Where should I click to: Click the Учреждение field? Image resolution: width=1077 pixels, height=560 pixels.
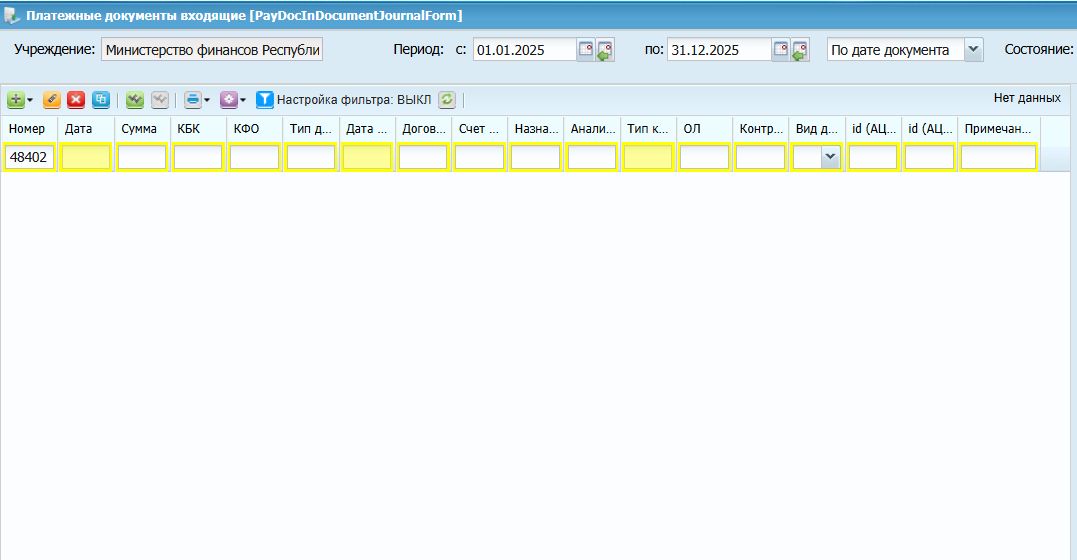click(212, 49)
